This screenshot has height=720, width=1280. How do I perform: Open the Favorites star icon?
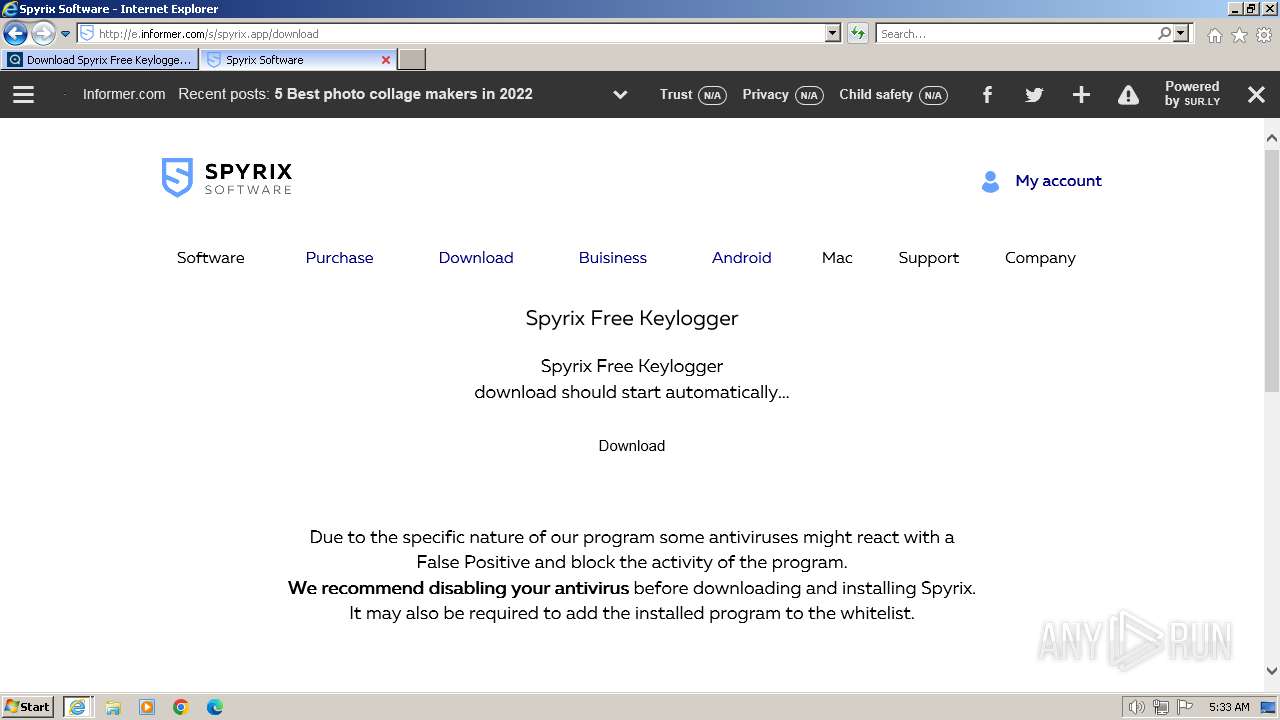pos(1239,35)
